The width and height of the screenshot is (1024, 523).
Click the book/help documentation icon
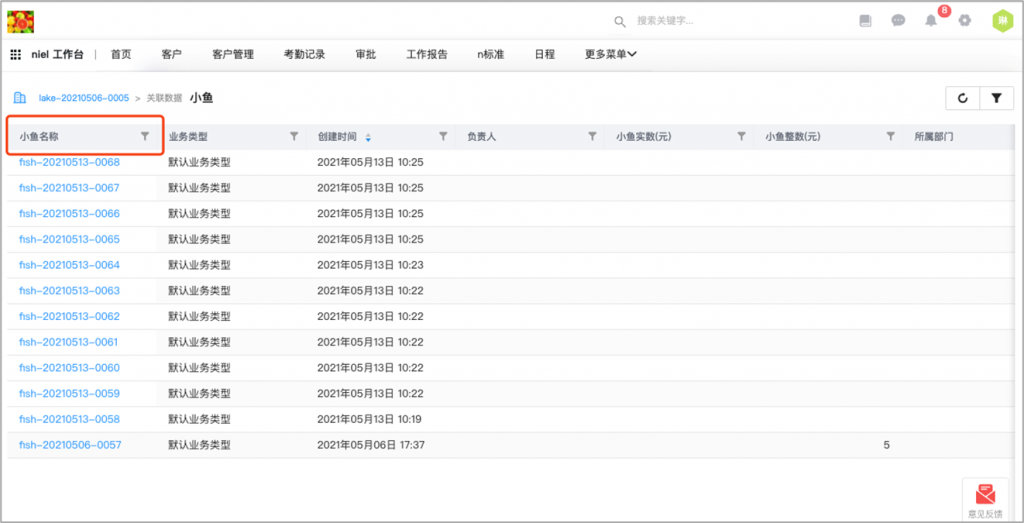click(866, 20)
